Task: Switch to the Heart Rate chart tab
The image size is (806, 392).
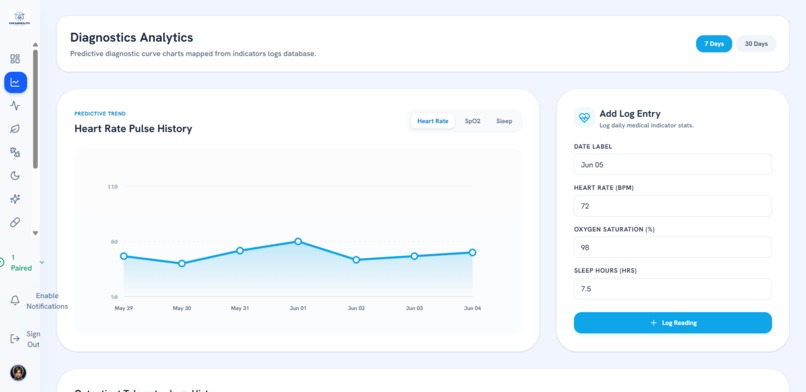Action: tap(433, 121)
